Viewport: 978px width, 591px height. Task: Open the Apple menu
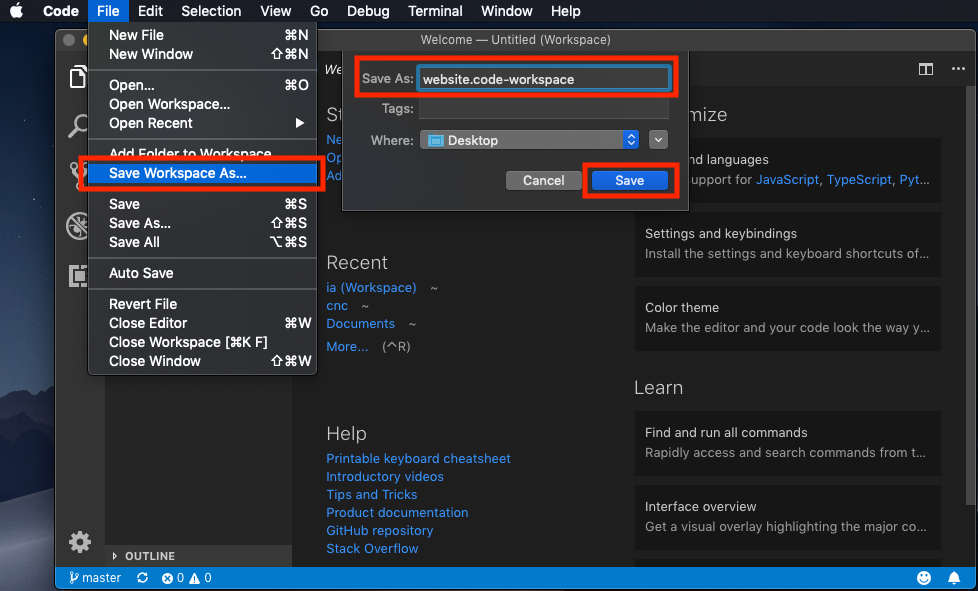(x=16, y=11)
